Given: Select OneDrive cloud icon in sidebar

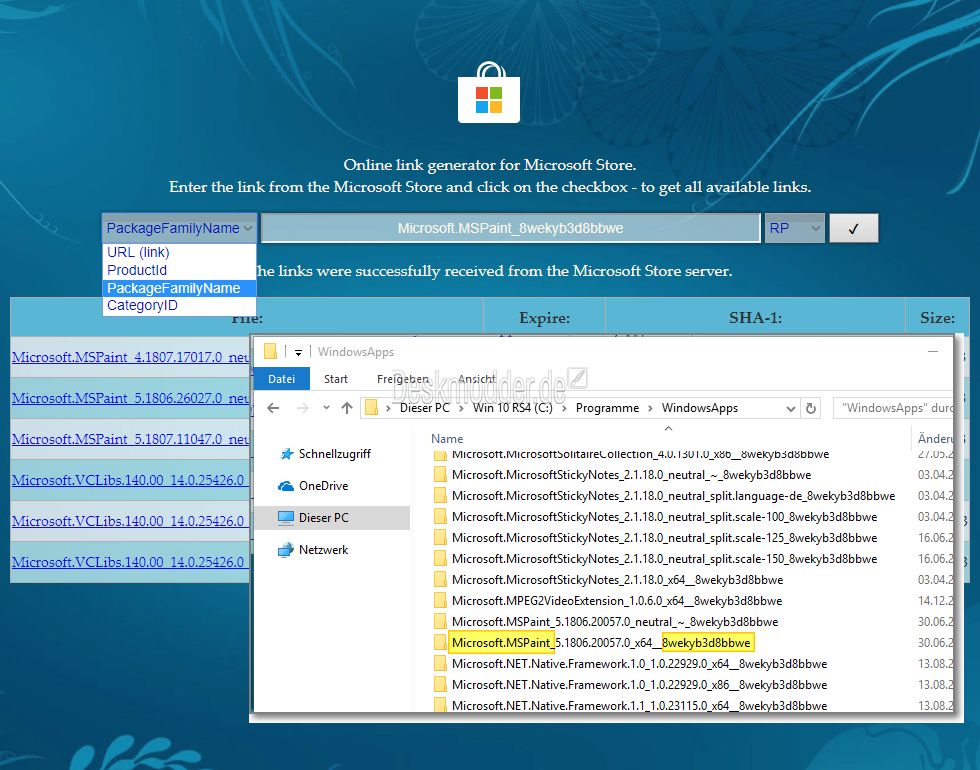Looking at the screenshot, I should (x=286, y=486).
